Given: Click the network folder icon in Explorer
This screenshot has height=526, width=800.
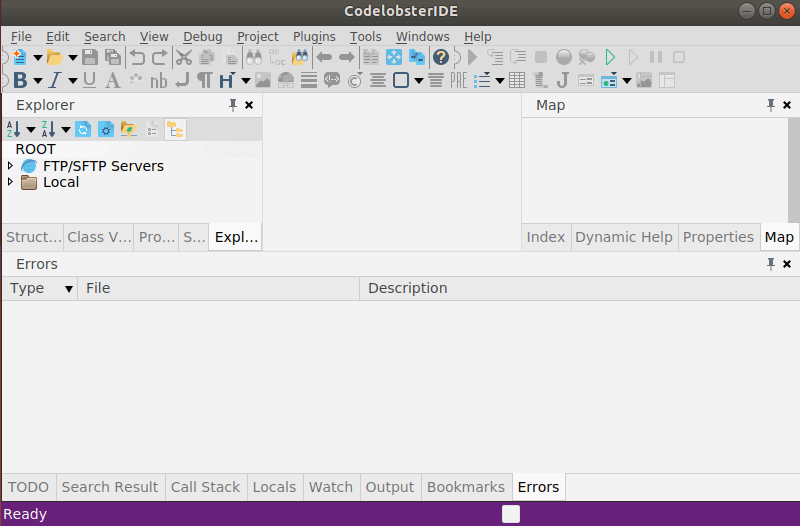Looking at the screenshot, I should 129,130.
